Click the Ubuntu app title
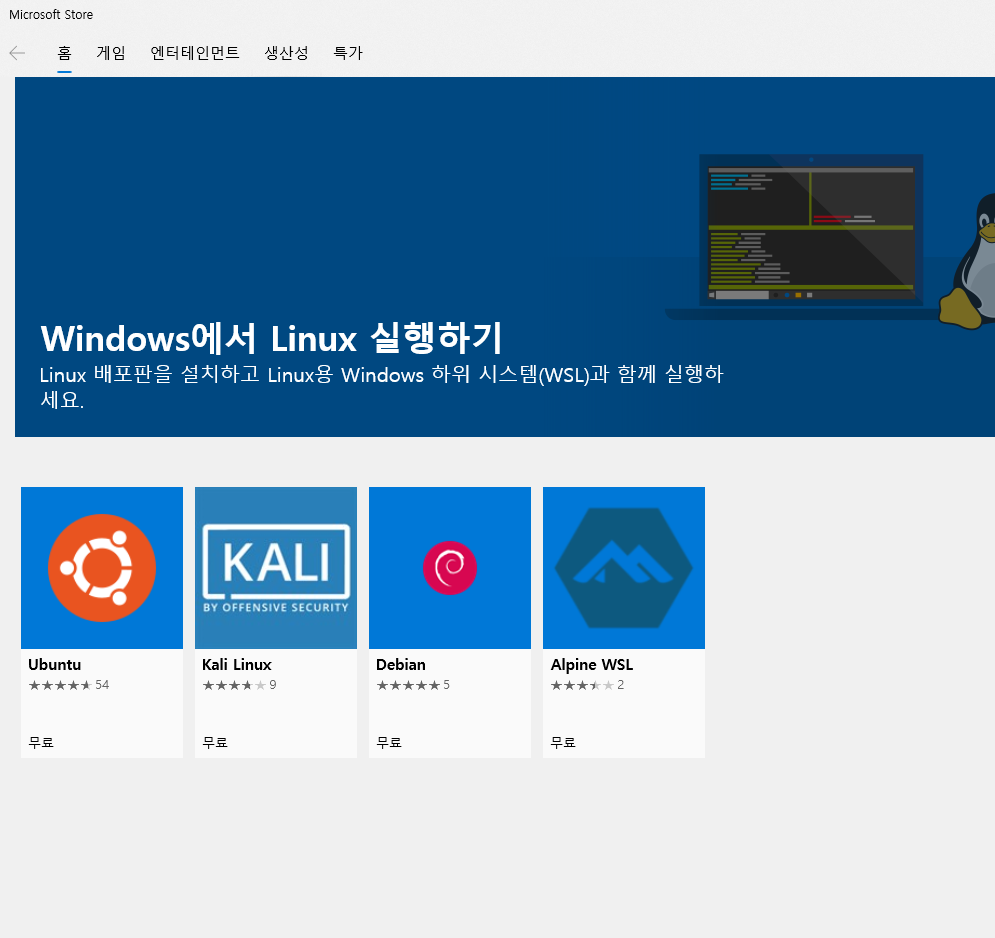 pyautogui.click(x=55, y=664)
